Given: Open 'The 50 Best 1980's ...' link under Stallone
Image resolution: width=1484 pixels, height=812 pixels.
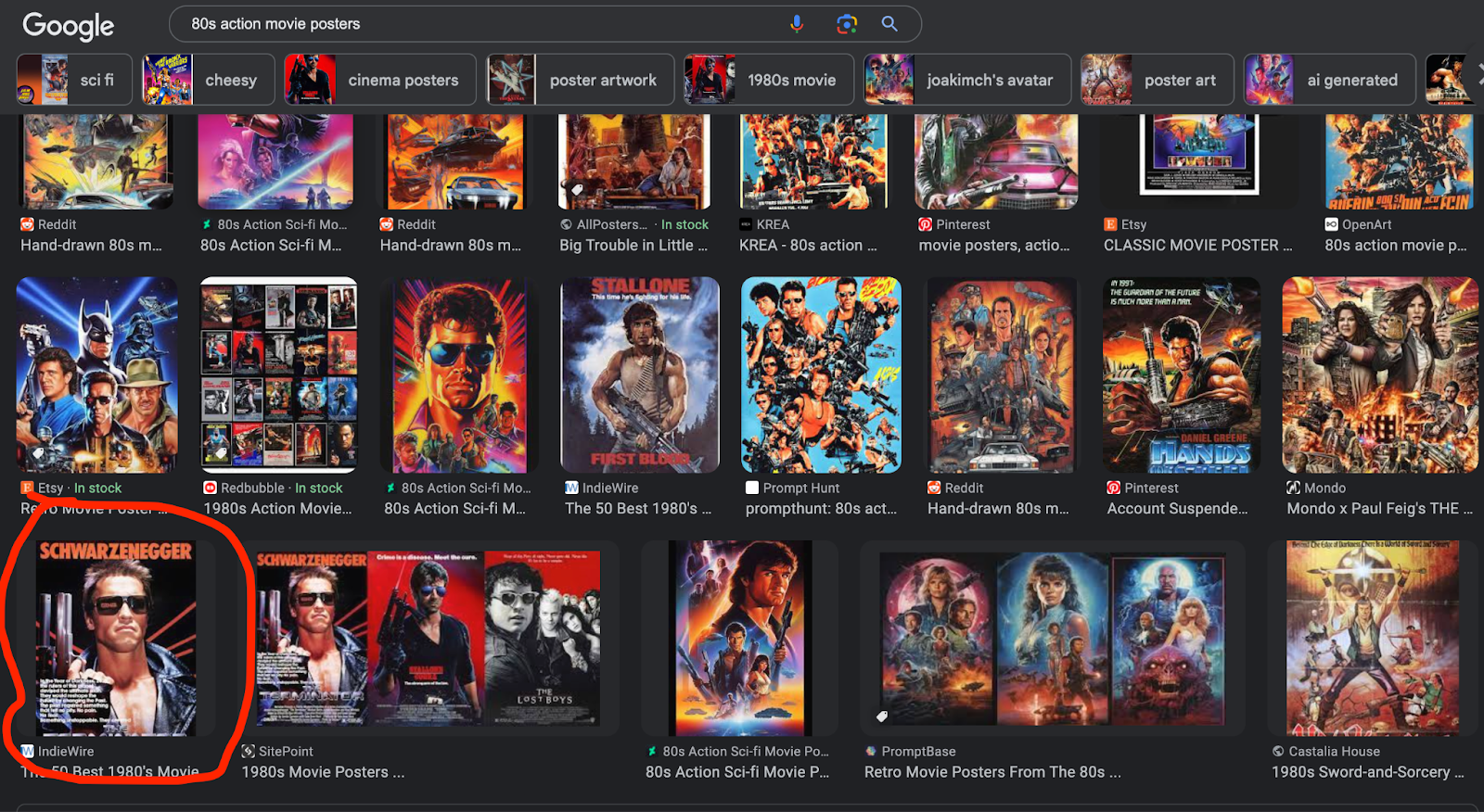Looking at the screenshot, I should click(x=638, y=509).
